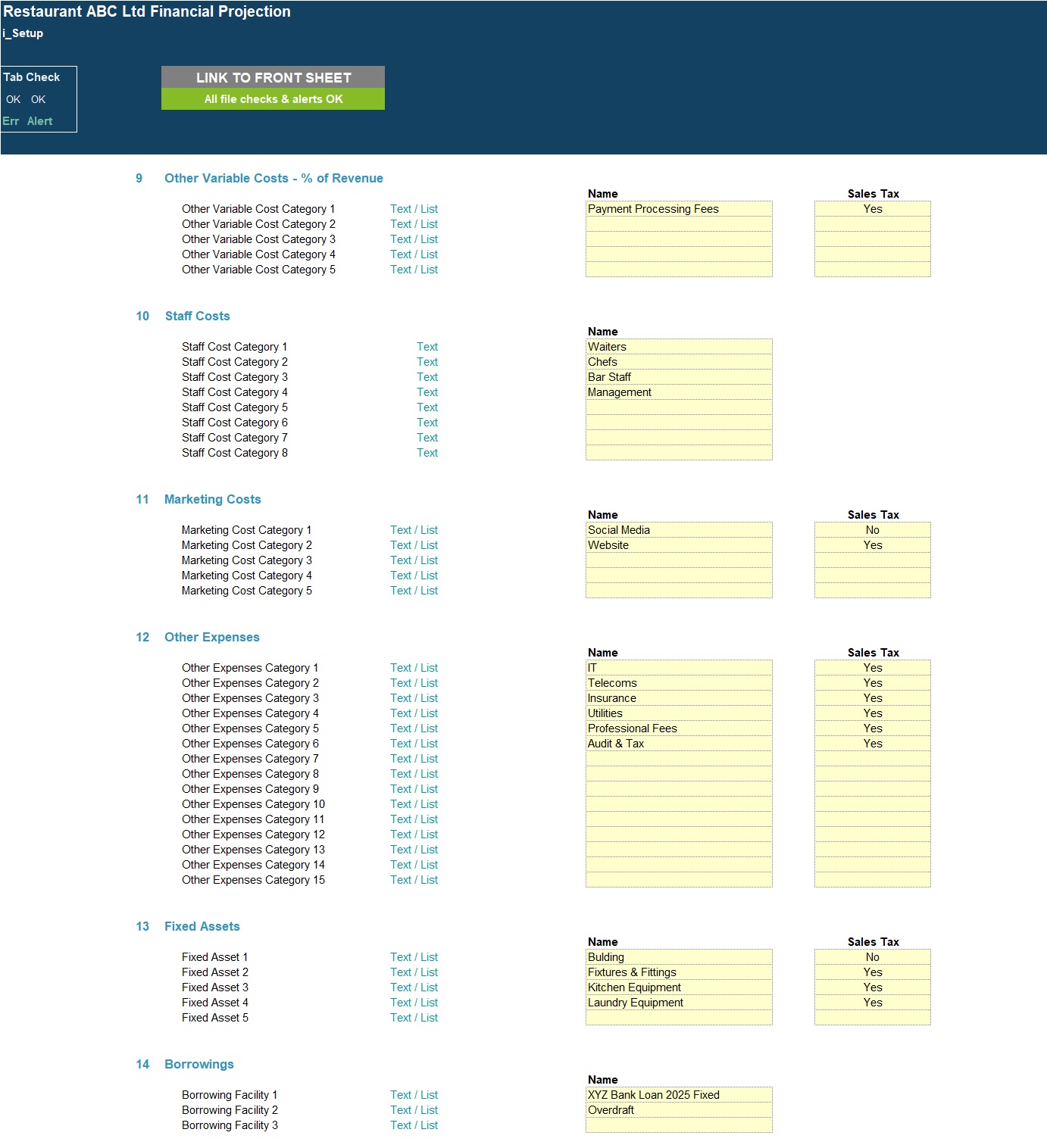Screen dimensions: 1047x1148
Task: Open Sales Tax list for IT
Action: pyautogui.click(x=873, y=668)
